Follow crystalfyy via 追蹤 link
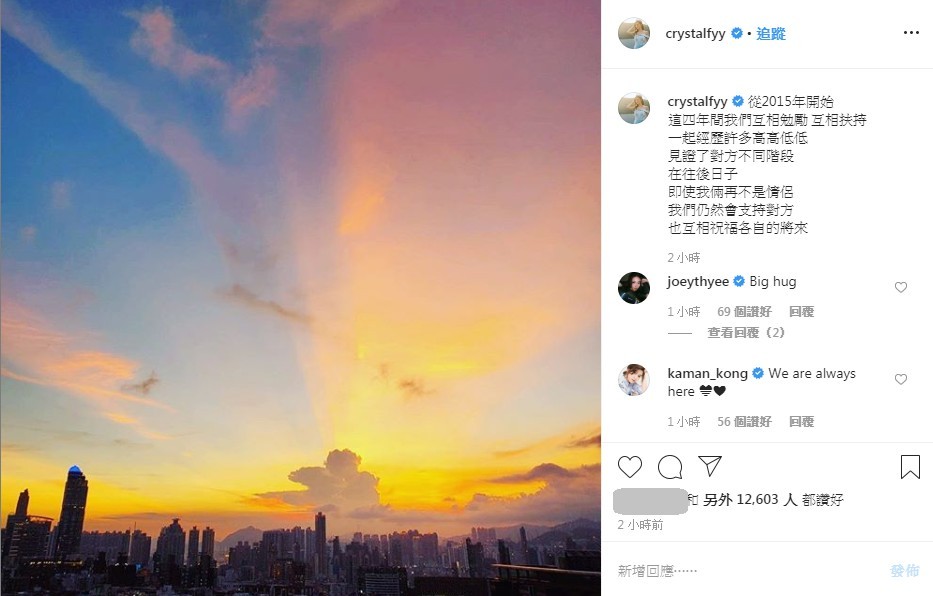 coord(771,34)
